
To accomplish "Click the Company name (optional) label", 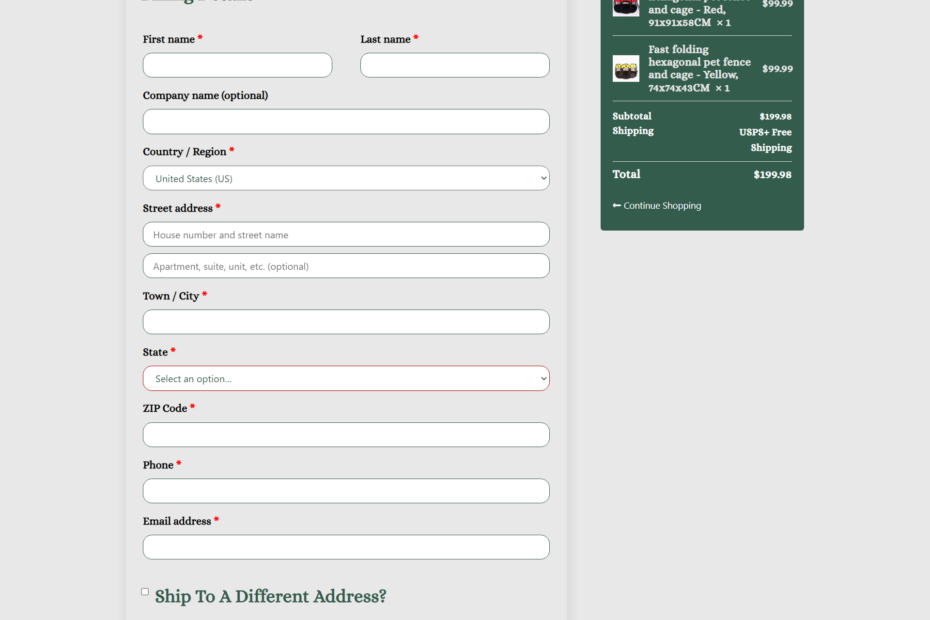I will [205, 96].
